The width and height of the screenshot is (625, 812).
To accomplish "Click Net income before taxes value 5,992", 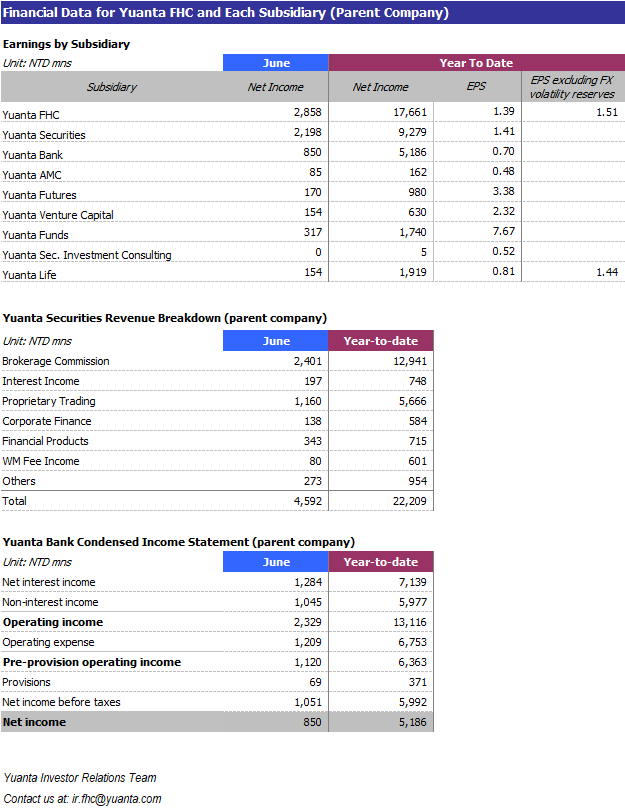I will 413,703.
